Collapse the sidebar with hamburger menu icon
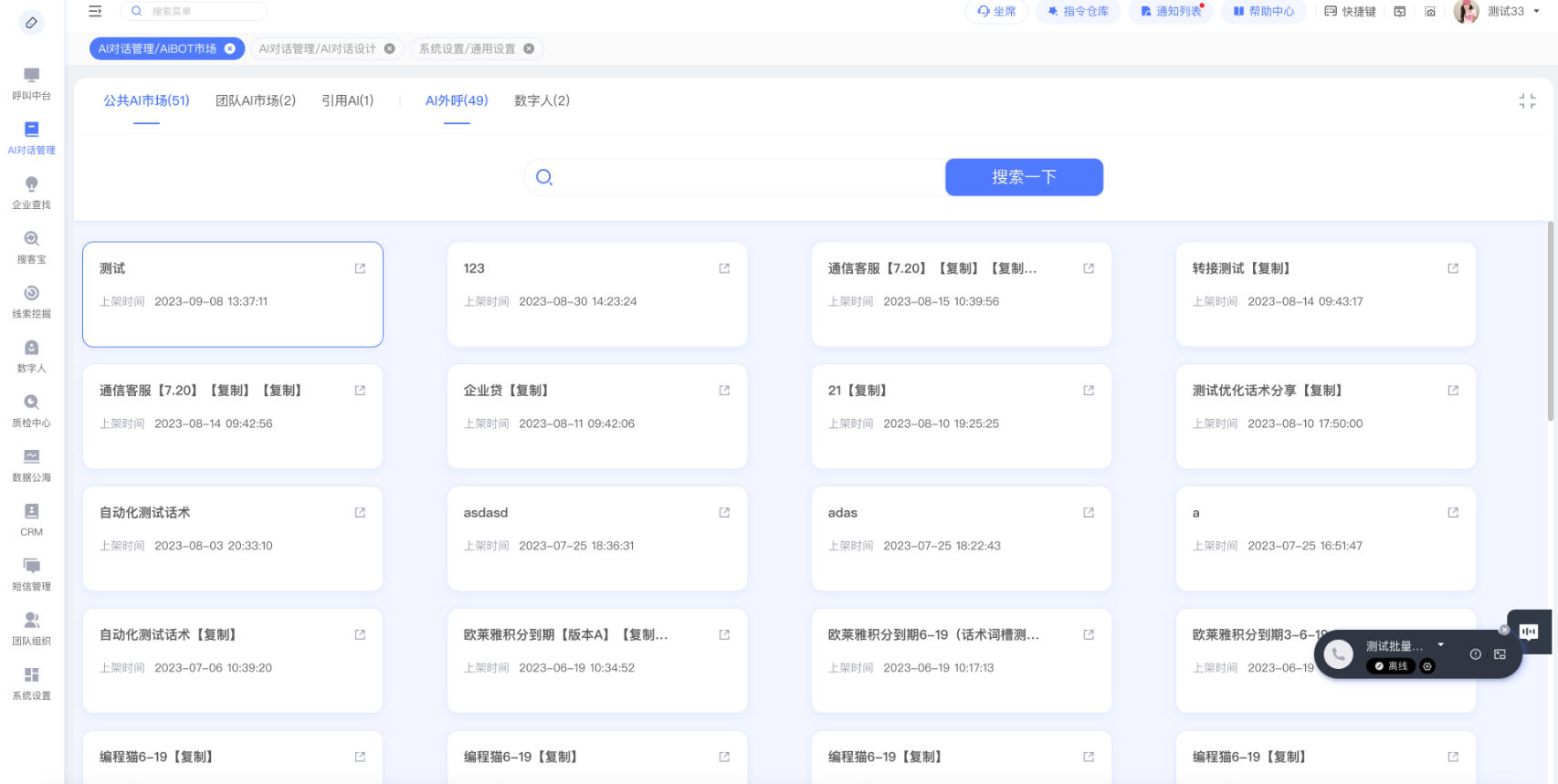 pos(95,12)
